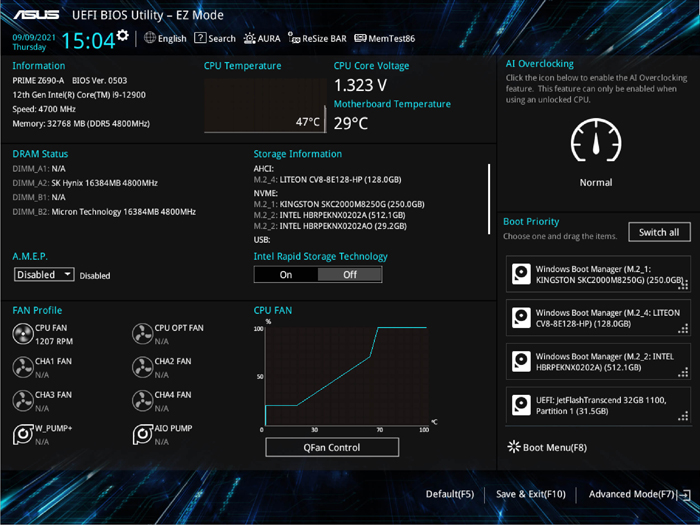Click the KINGSTON boot entry disk icon
The height and width of the screenshot is (525, 700).
coord(521,274)
